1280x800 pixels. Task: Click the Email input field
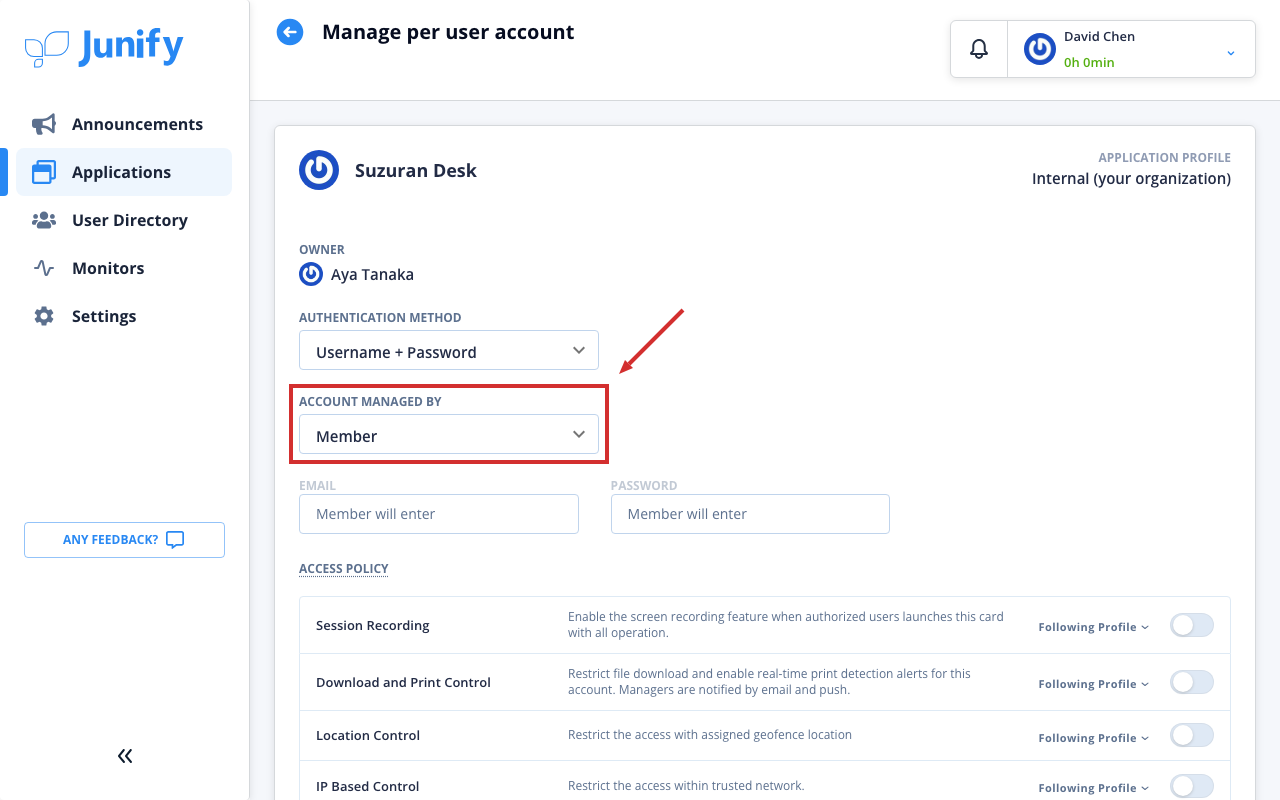coord(439,514)
